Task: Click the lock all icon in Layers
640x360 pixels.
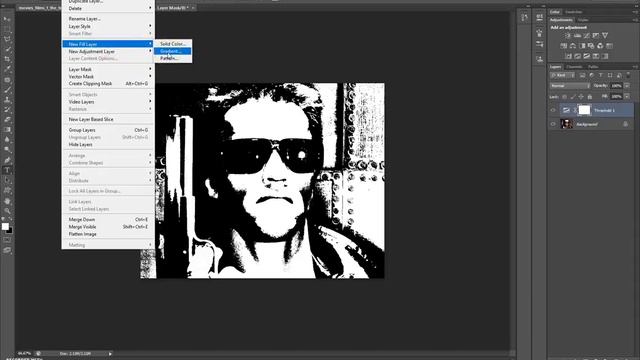Action: click(590, 97)
